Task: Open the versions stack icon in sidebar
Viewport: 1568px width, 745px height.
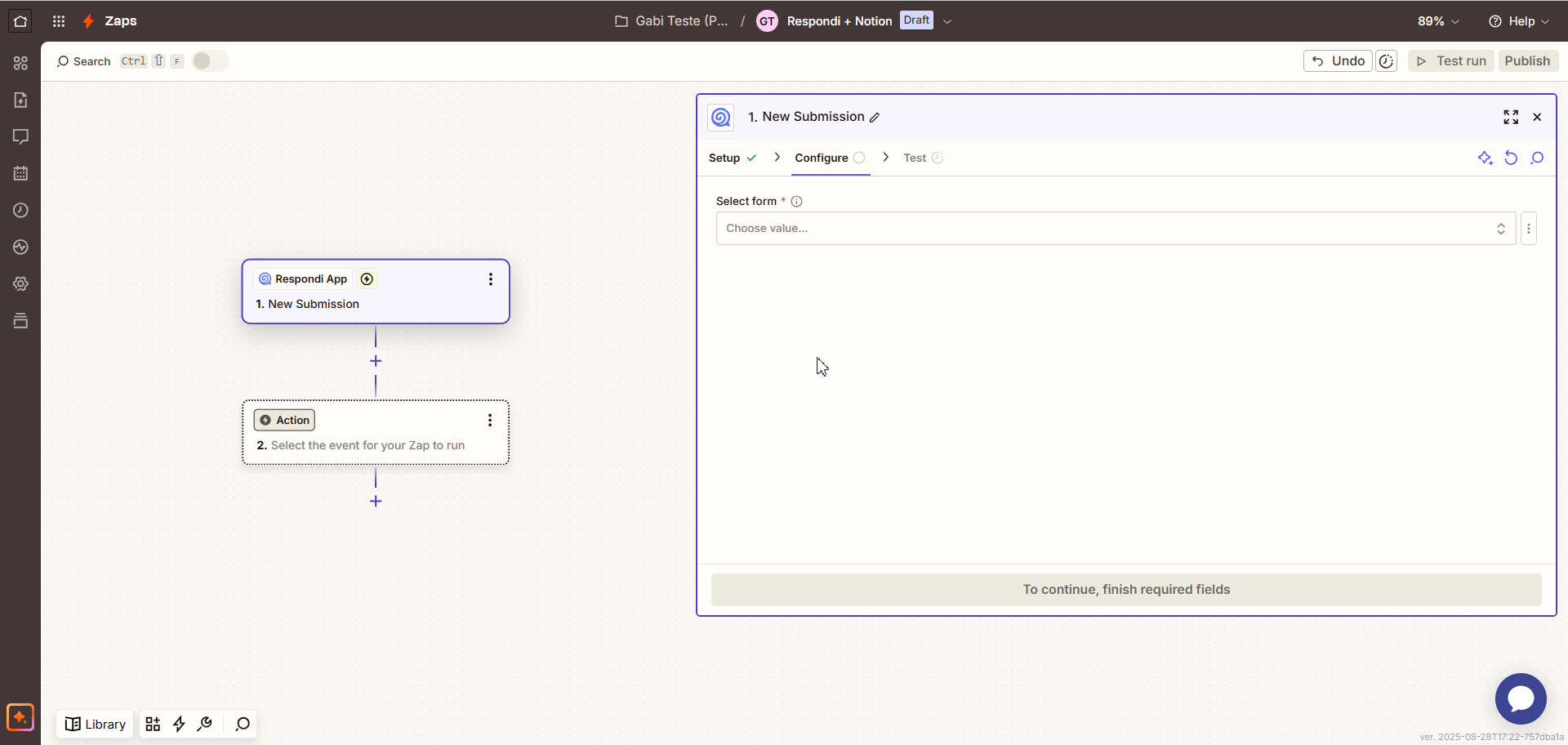Action: click(x=20, y=320)
